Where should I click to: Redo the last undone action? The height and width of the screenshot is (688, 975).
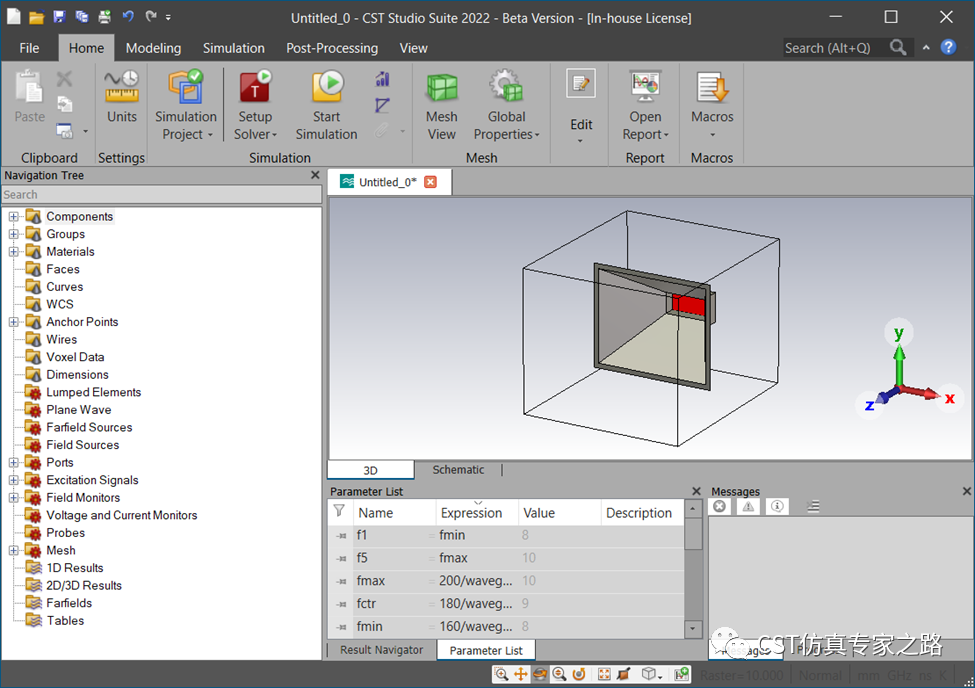(151, 17)
